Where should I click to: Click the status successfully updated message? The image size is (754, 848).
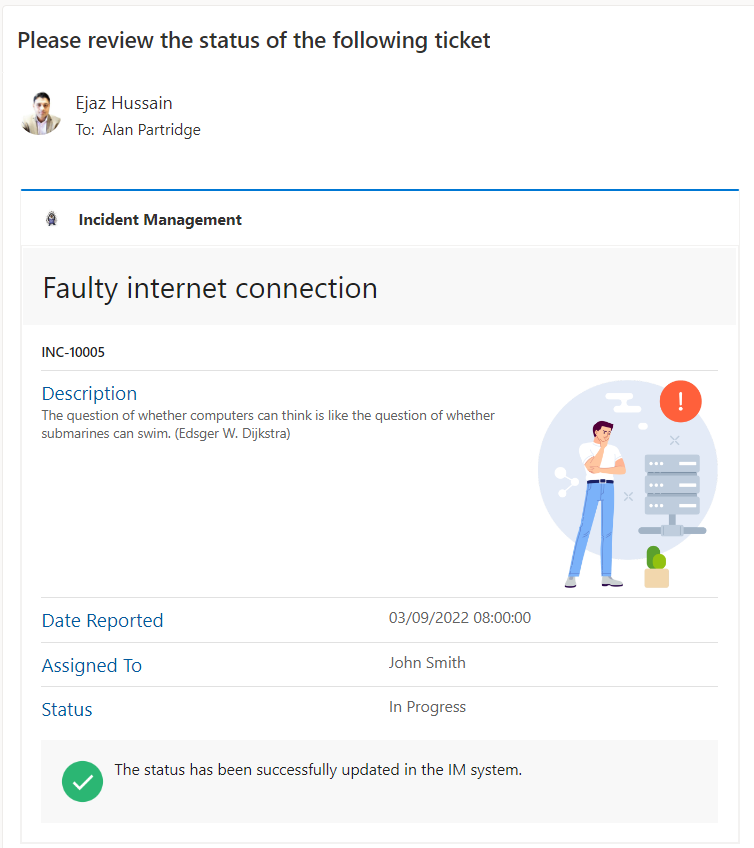[x=318, y=770]
